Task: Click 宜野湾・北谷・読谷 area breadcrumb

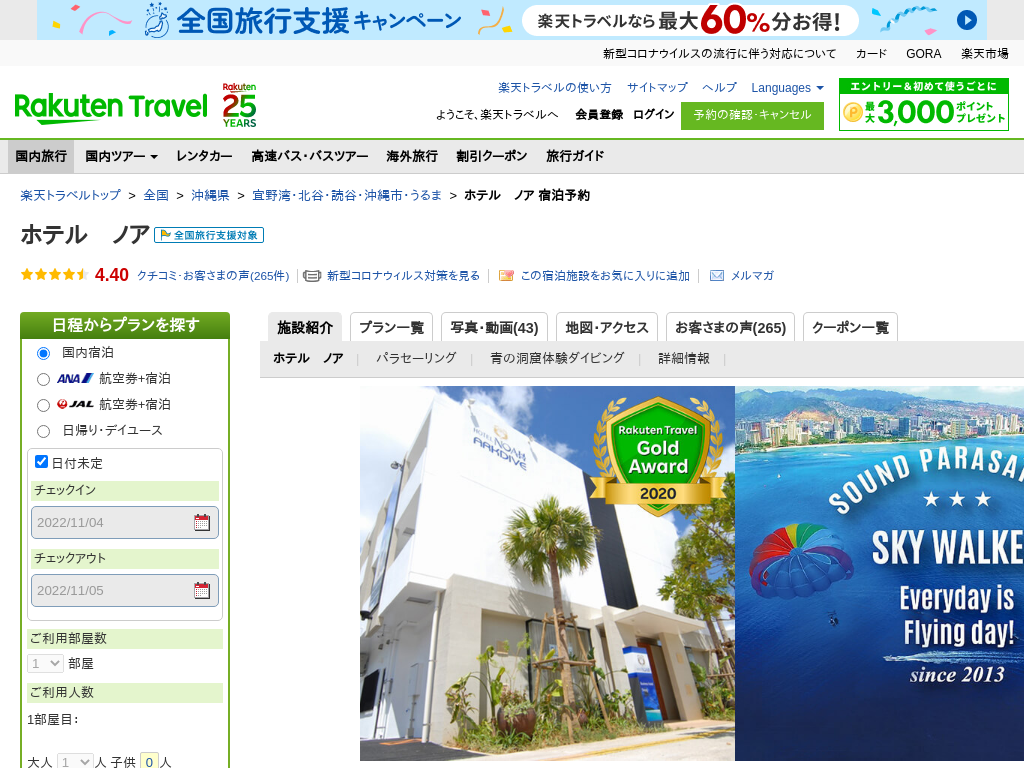Action: (347, 195)
